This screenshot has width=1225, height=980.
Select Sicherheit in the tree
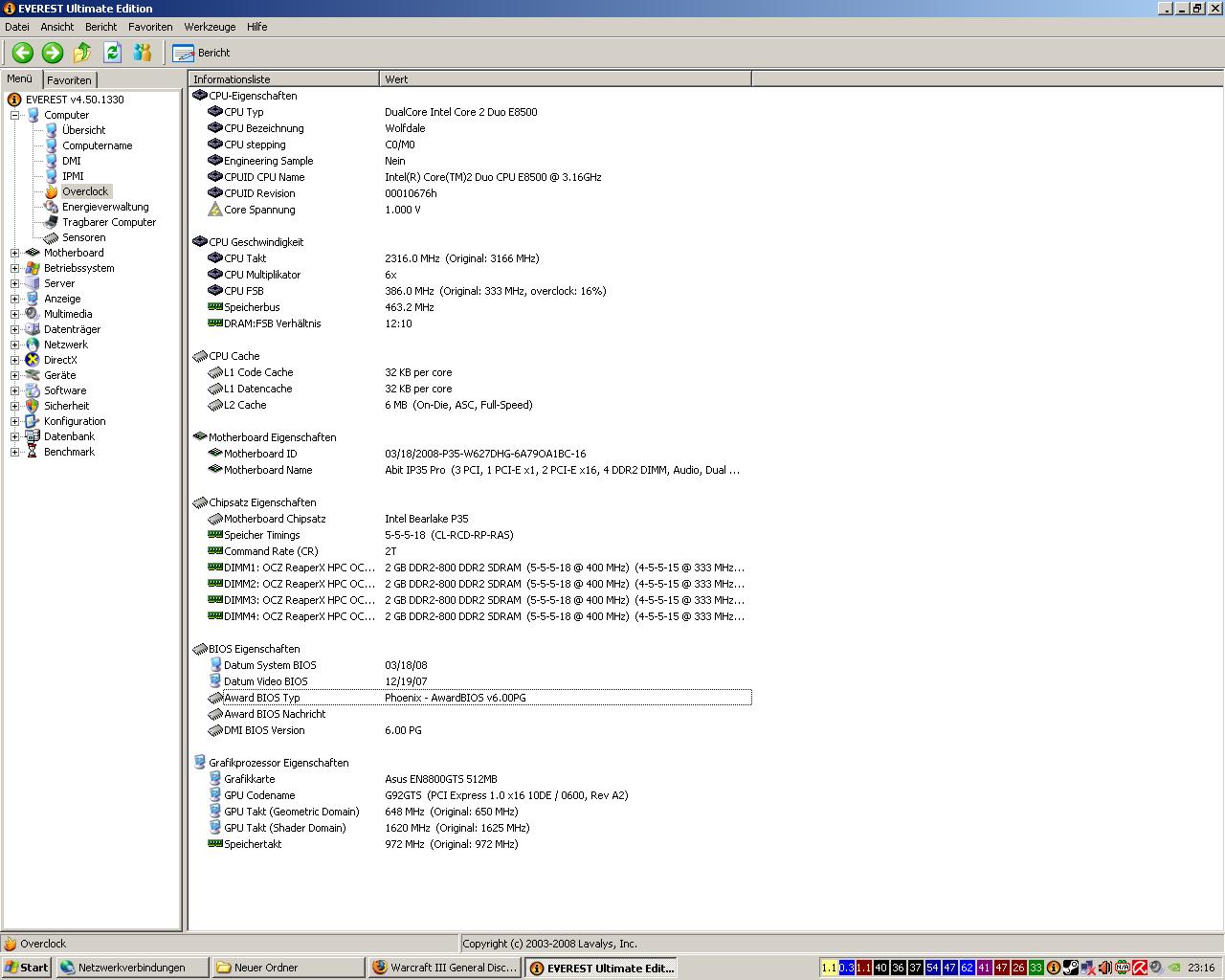[x=66, y=406]
